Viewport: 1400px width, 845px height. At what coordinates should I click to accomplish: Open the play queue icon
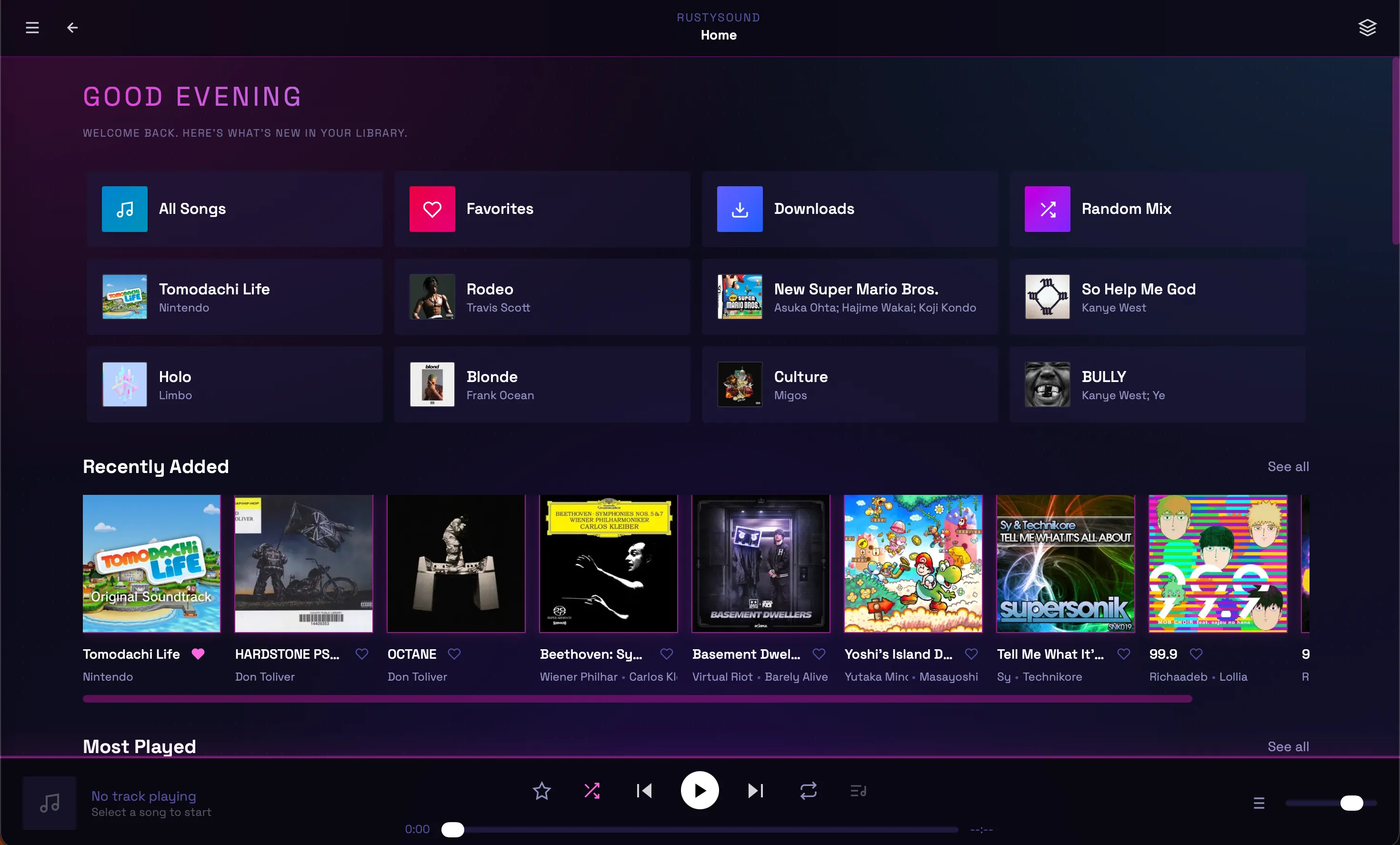(x=858, y=790)
